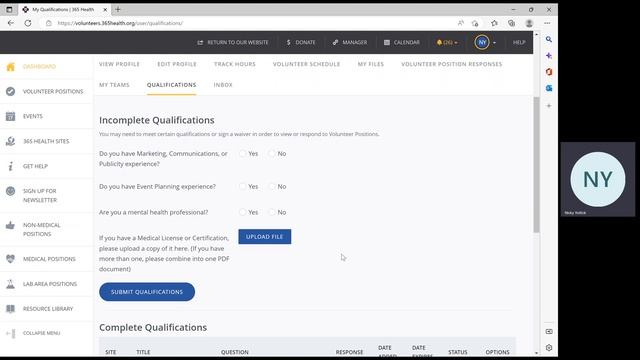
Task: Click the page vertical scrollbar thumb
Action: tap(536, 165)
